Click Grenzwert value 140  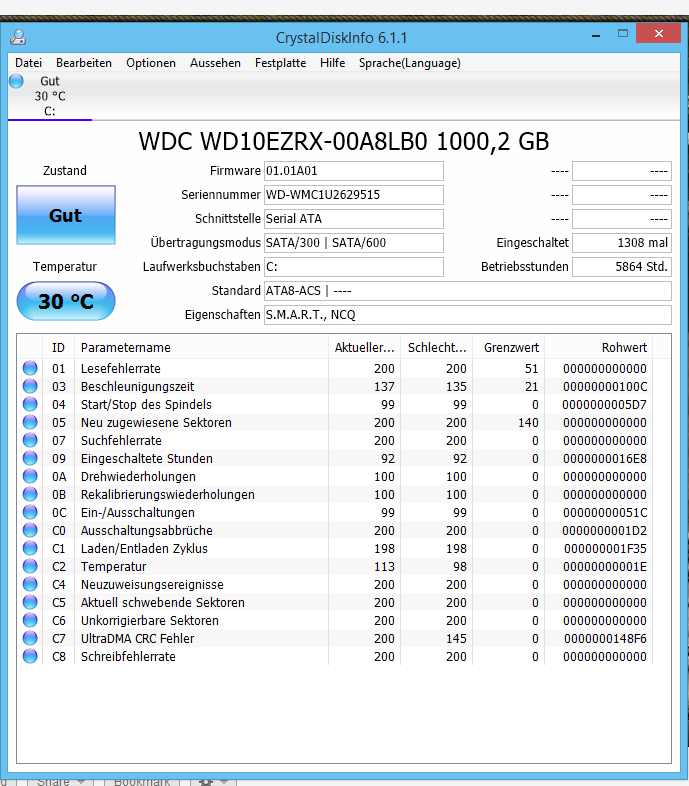tap(529, 423)
